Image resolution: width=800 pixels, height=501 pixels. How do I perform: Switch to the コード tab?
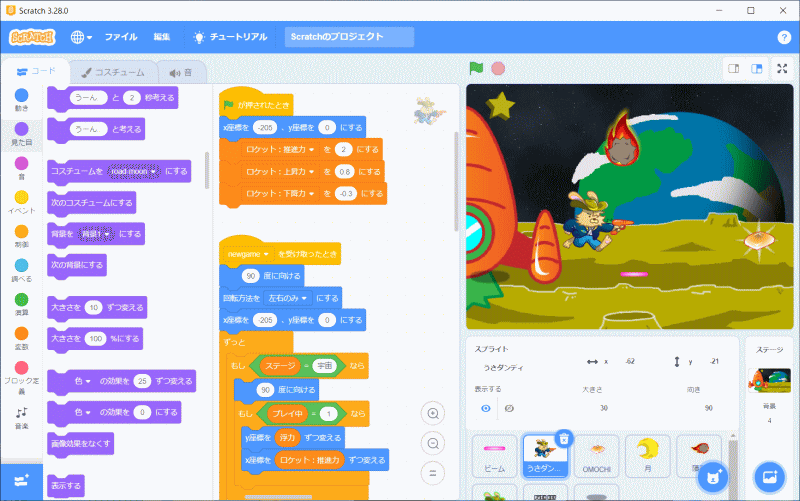pos(36,71)
